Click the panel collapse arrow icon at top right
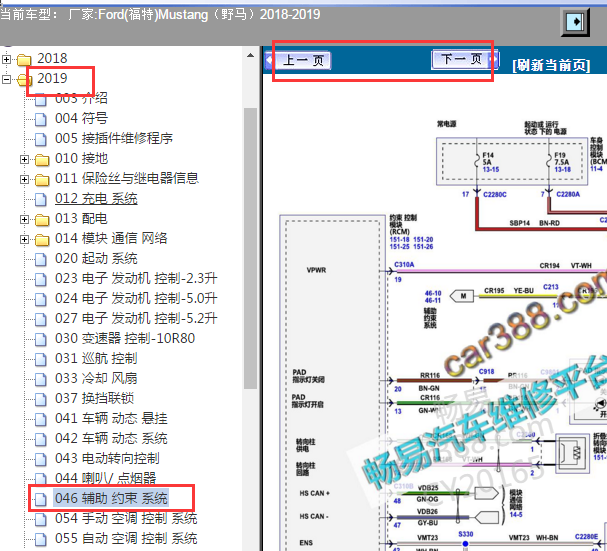The image size is (607, 551). point(575,22)
